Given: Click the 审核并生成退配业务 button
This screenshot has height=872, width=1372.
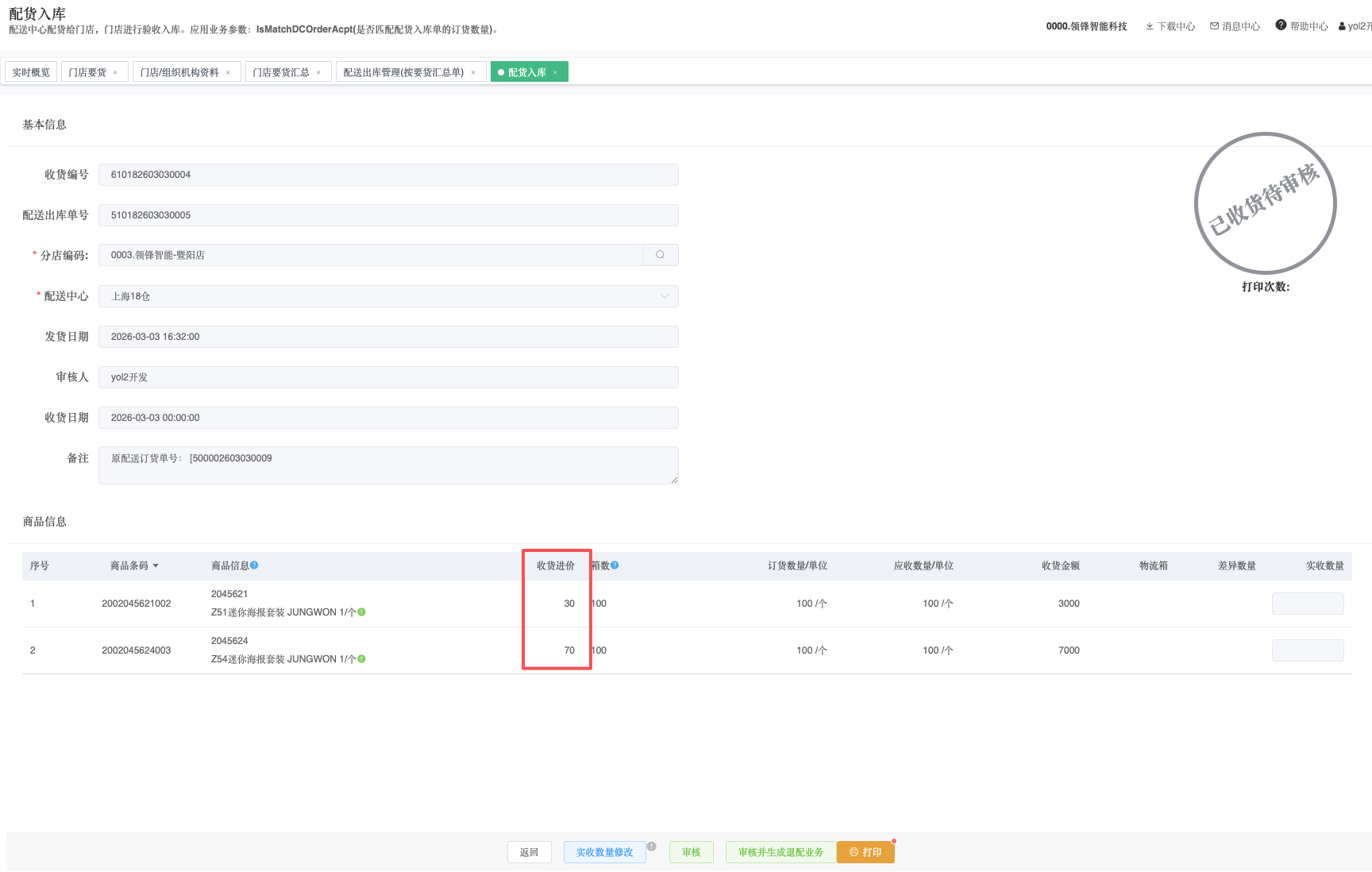Looking at the screenshot, I should coord(781,852).
